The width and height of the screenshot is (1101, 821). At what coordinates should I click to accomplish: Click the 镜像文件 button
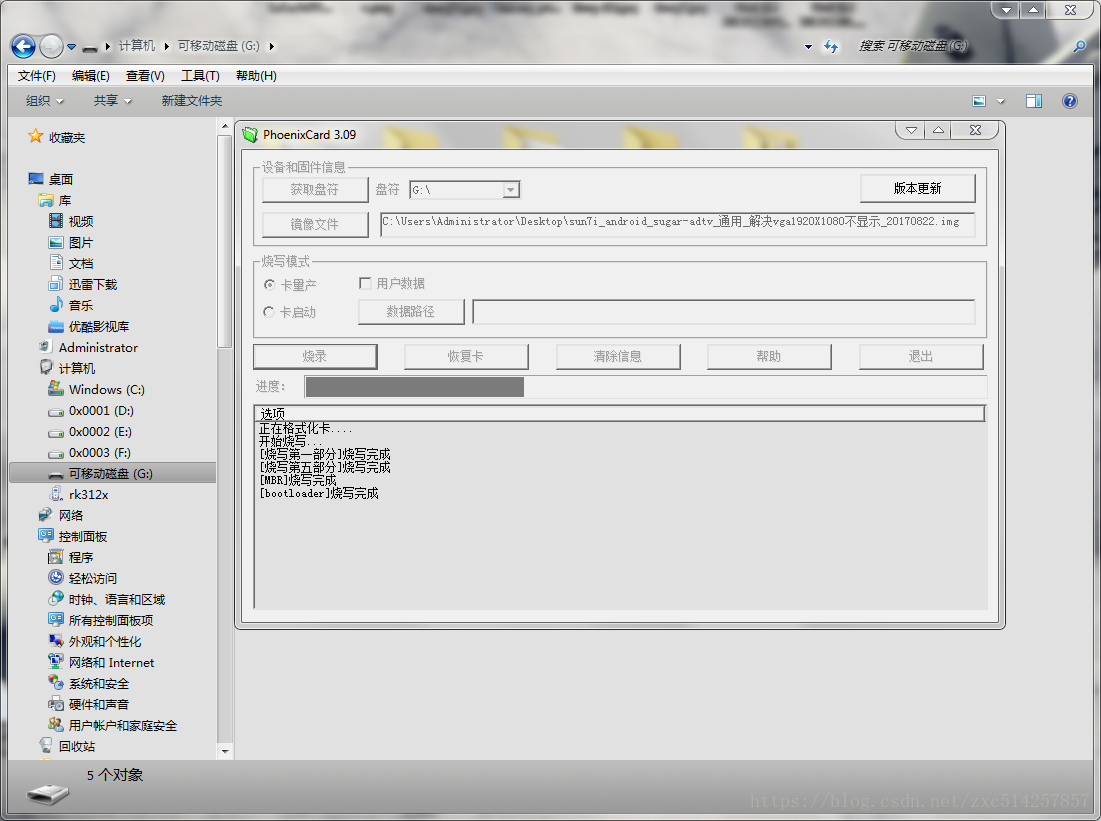tap(315, 225)
